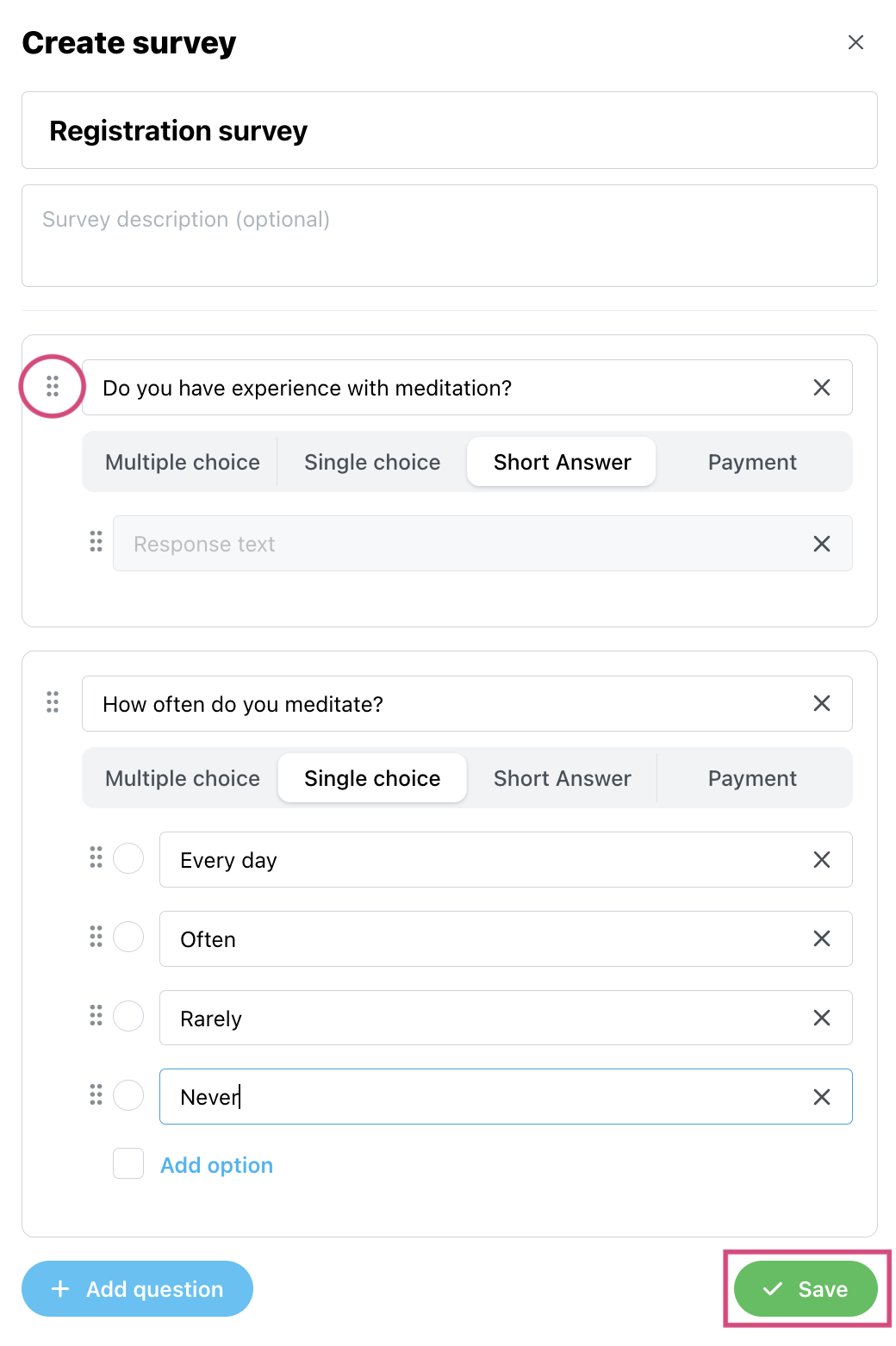This screenshot has height=1346, width=896.
Task: Remove the 'Never' option
Action: tap(822, 1097)
